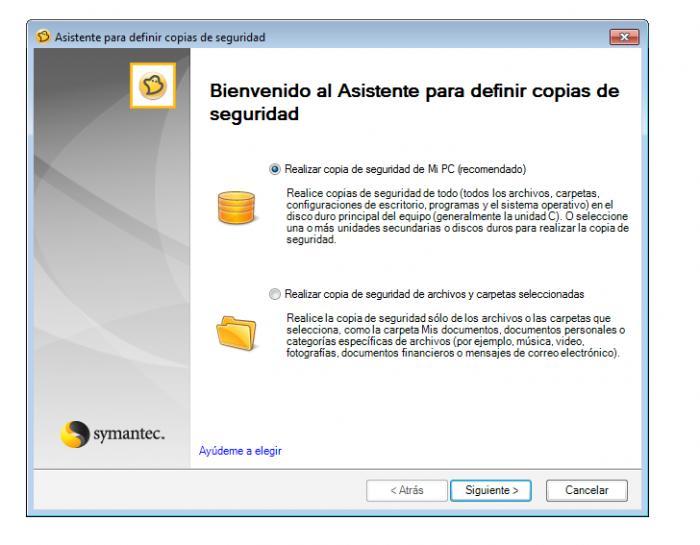Click the Siguiente button
This screenshot has width=700, height=545.
tap(491, 490)
